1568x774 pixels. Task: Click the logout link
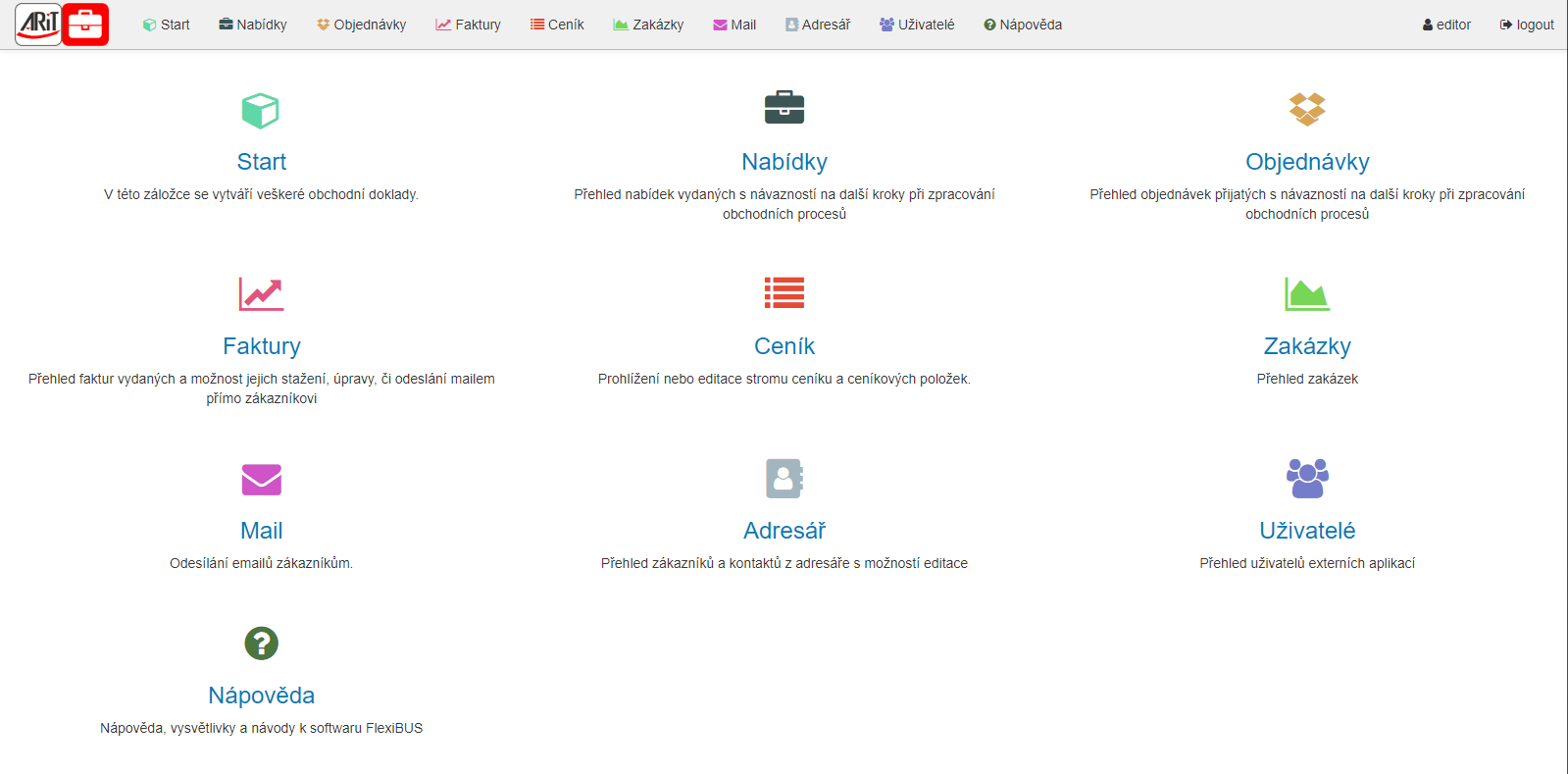pyautogui.click(x=1527, y=25)
